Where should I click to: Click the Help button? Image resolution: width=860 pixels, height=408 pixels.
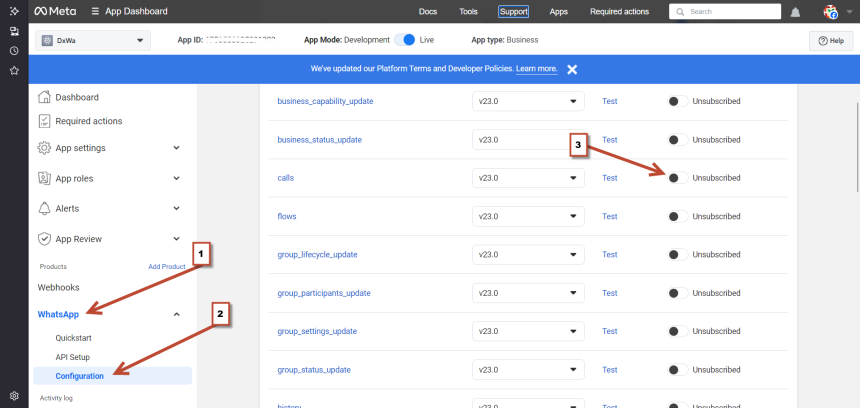pos(831,41)
